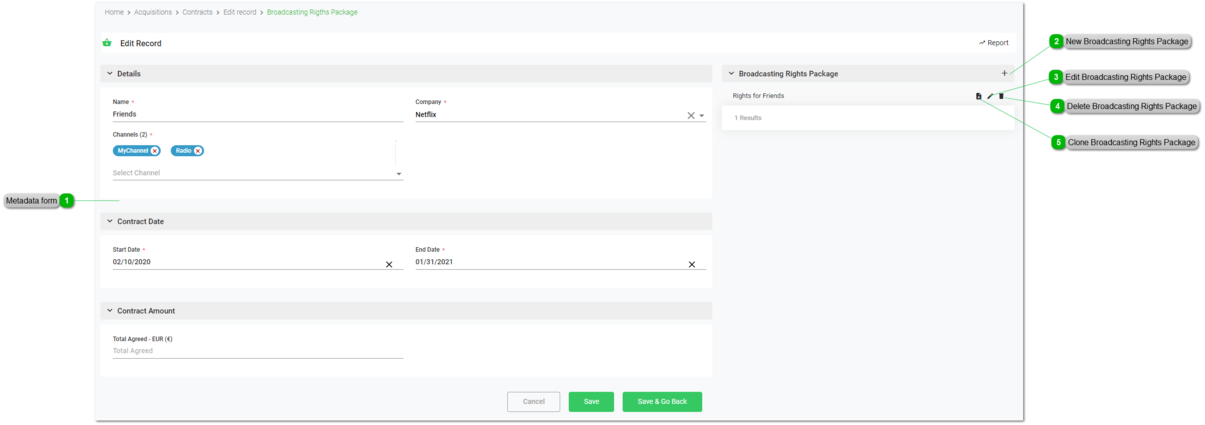Image resolution: width=1205 pixels, height=425 pixels.
Task: Click the Total Agreed input field
Action: pos(257,351)
